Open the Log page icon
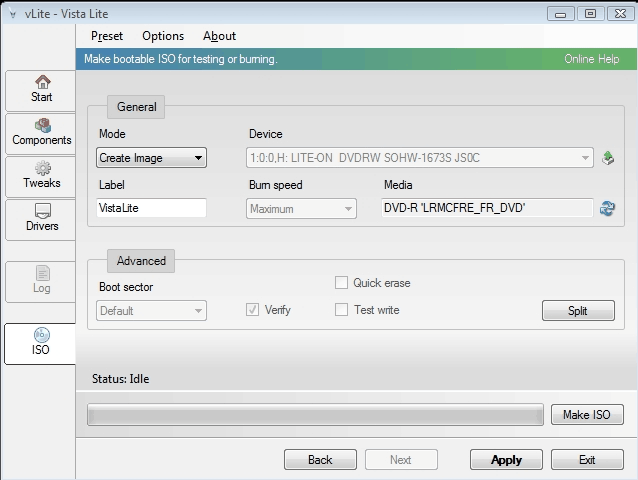This screenshot has width=638, height=480. [x=42, y=273]
